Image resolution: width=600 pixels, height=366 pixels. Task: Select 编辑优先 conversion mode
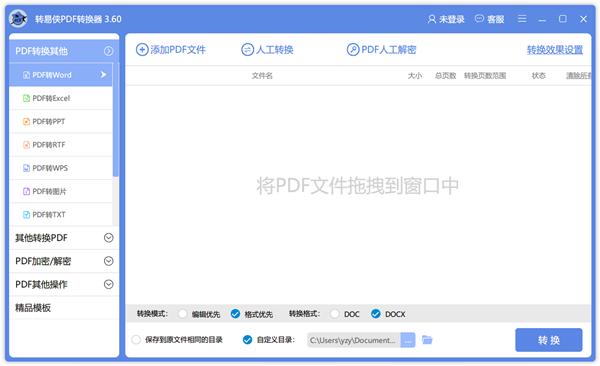(183, 314)
